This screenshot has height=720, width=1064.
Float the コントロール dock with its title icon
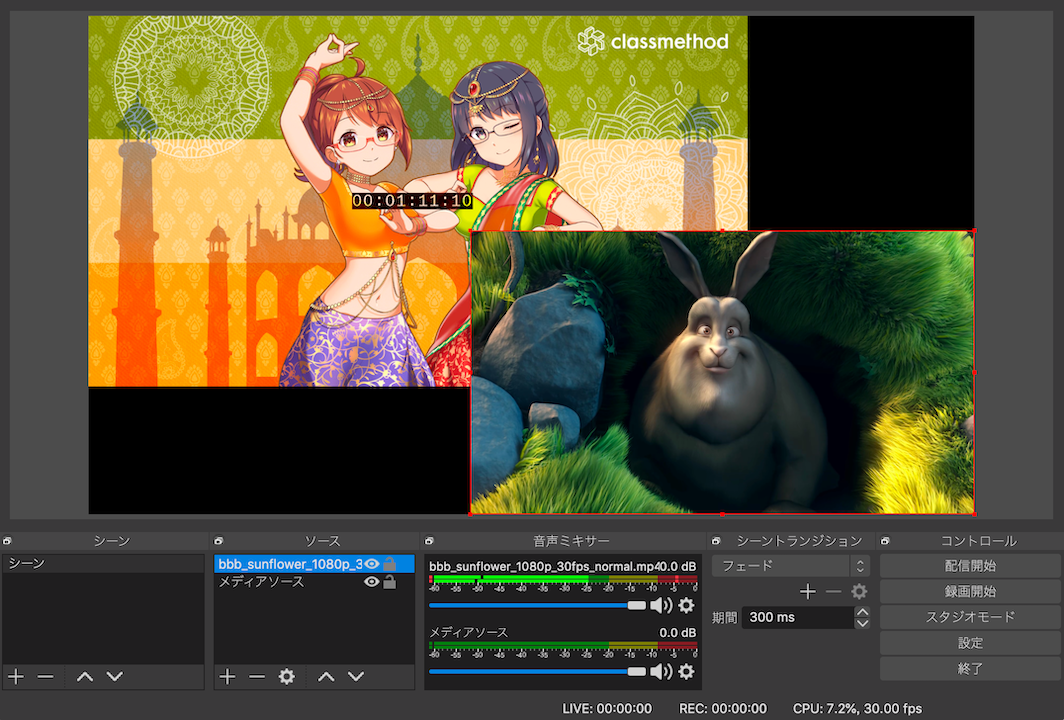tap(886, 541)
